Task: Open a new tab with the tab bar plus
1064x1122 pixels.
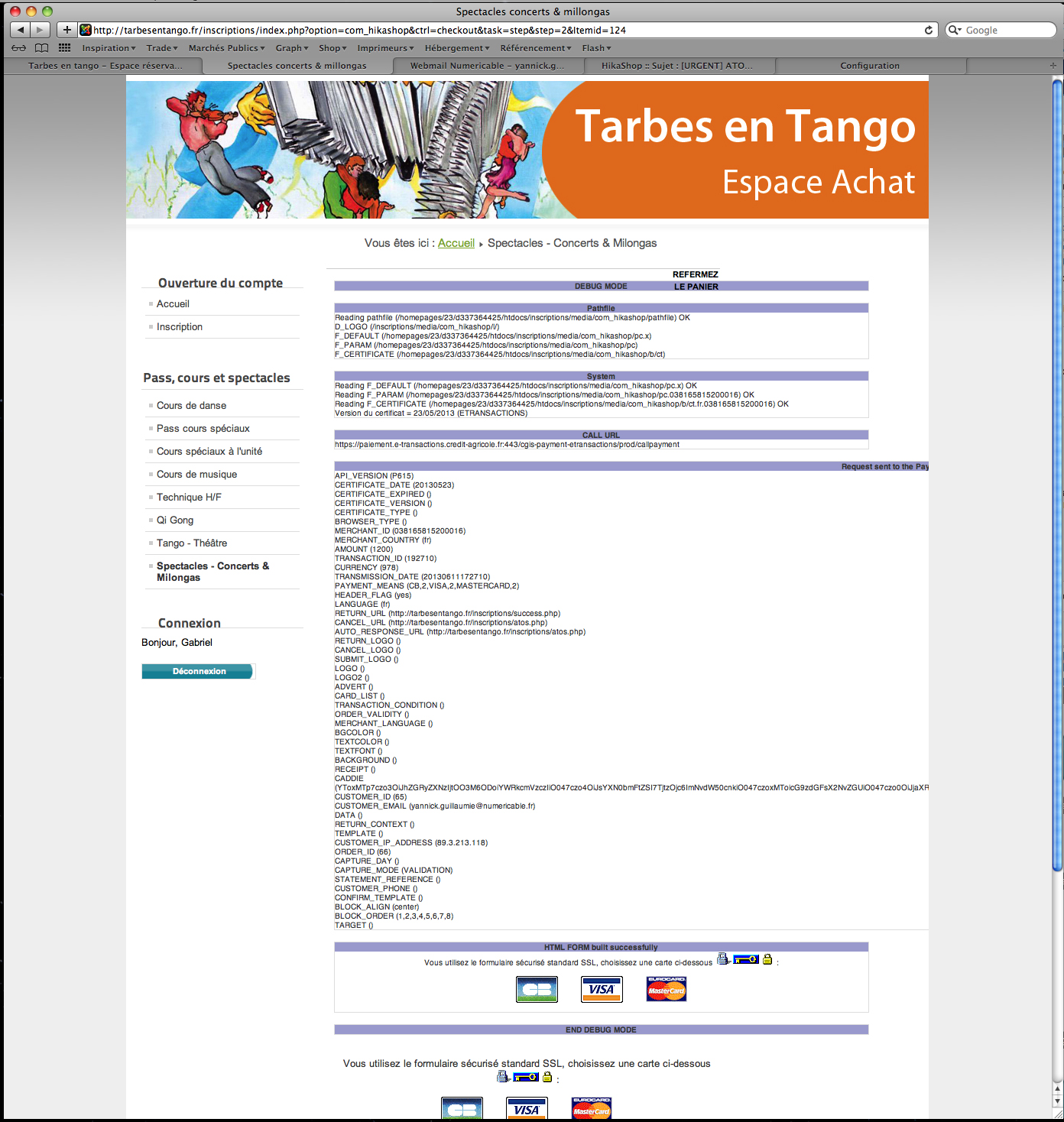Action: 1053,66
